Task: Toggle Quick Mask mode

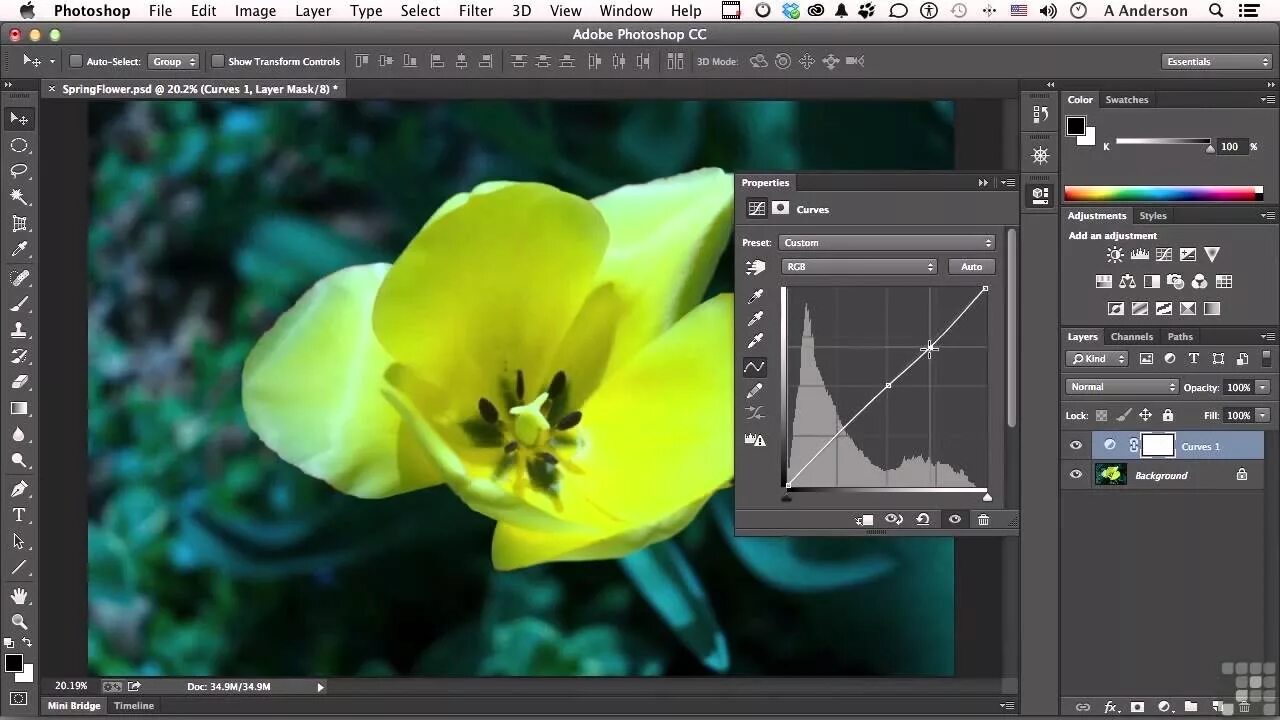Action: 19,698
